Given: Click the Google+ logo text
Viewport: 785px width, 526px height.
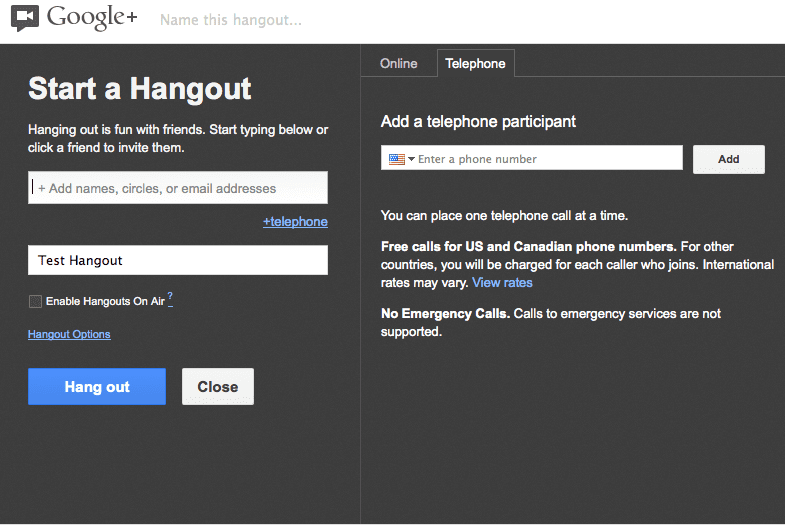Looking at the screenshot, I should pos(91,18).
